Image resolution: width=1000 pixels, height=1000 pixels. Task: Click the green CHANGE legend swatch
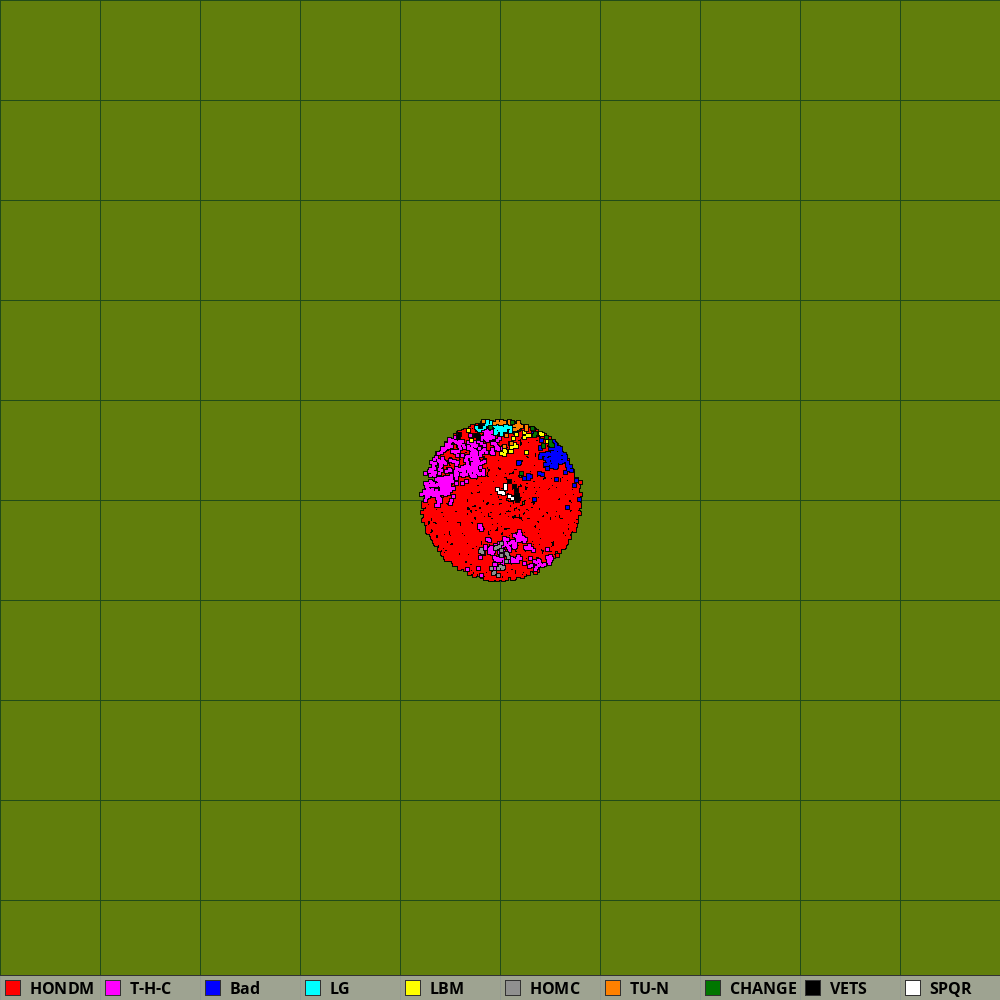point(713,988)
